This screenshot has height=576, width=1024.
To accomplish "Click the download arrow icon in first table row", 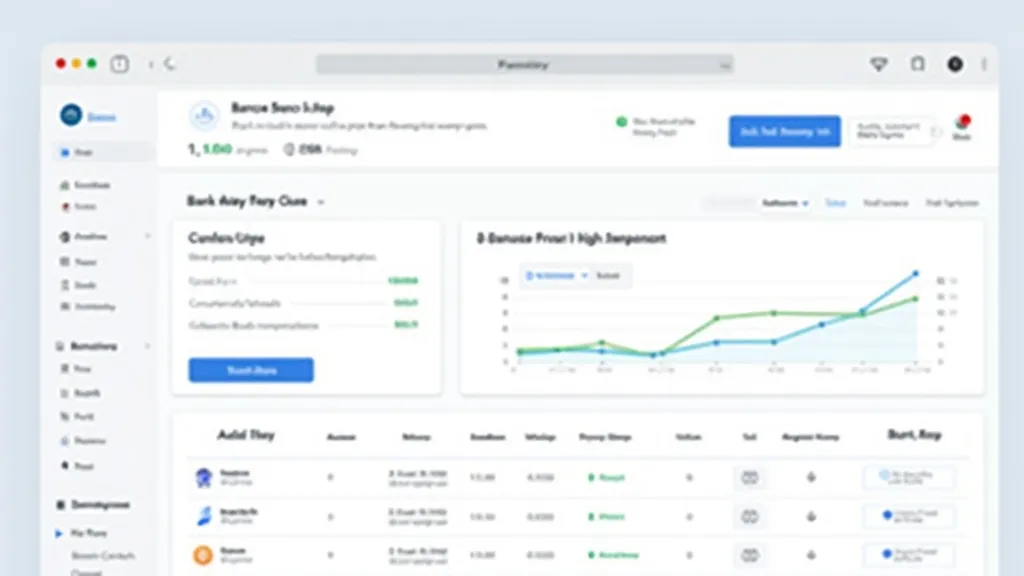I will click(x=811, y=478).
